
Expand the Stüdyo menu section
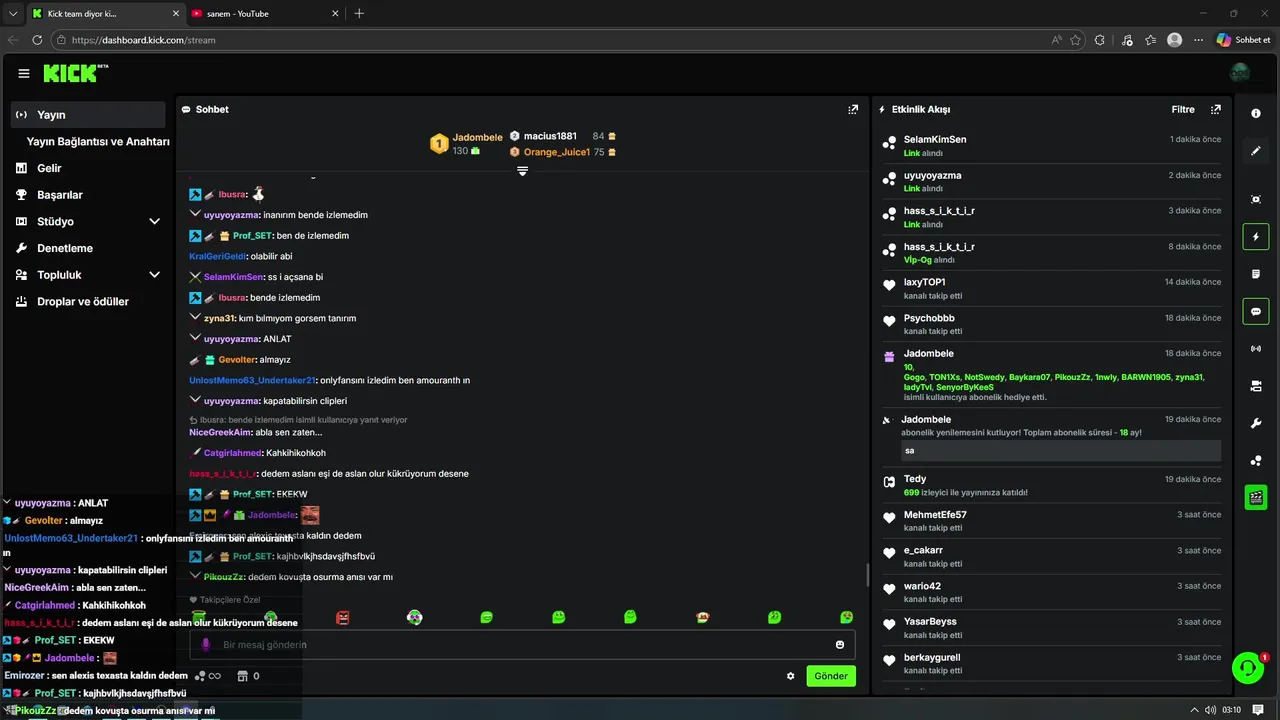[154, 222]
